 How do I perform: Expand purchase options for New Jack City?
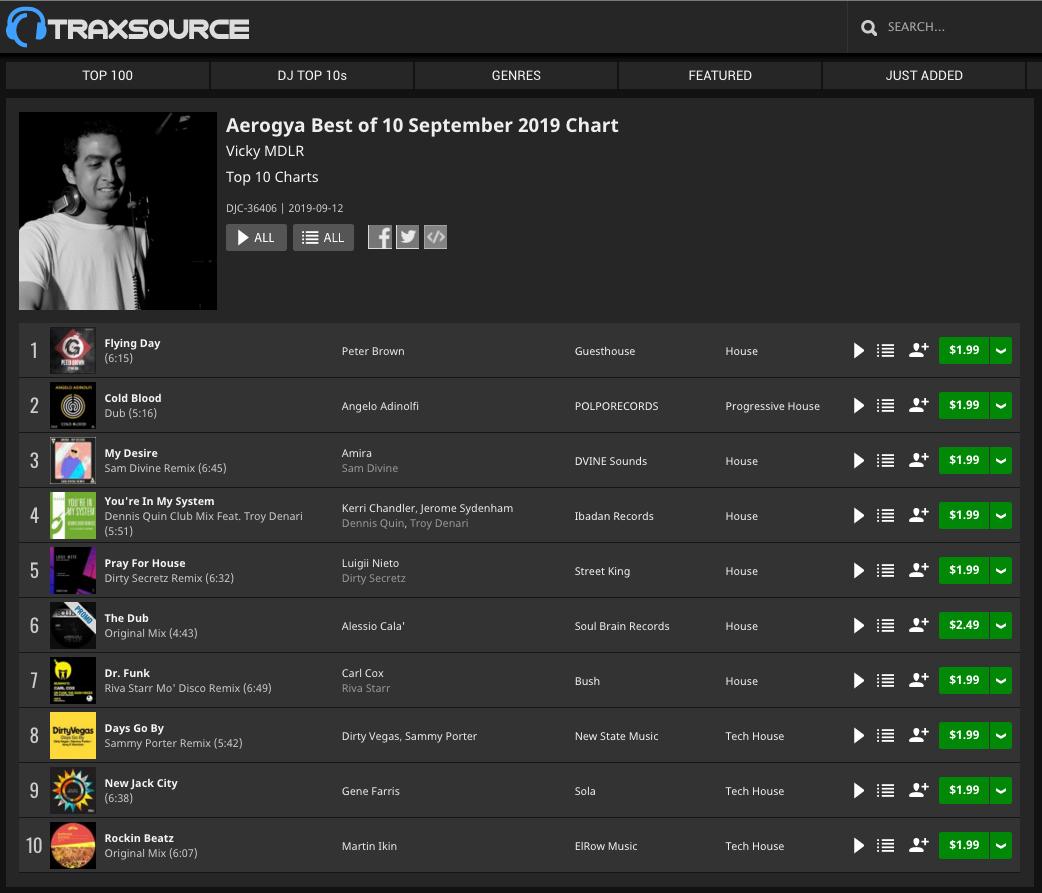1001,791
